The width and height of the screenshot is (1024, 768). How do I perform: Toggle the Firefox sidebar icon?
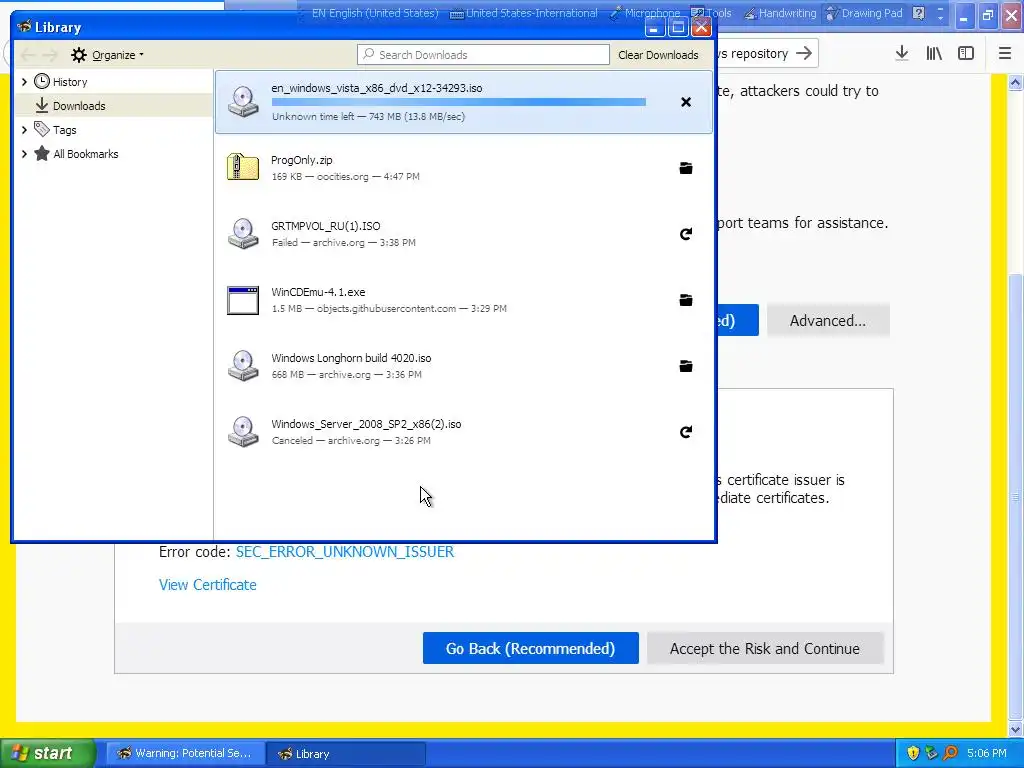[966, 54]
